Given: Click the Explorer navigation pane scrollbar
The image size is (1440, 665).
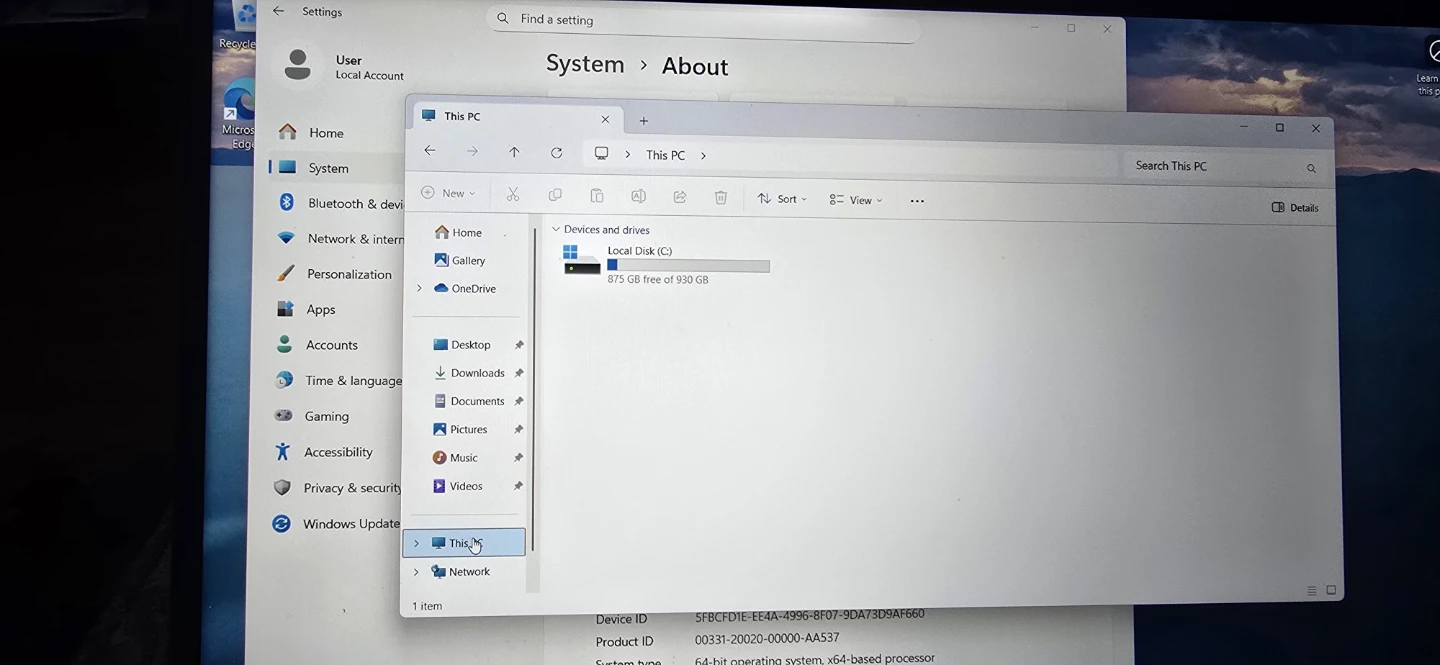Looking at the screenshot, I should click(534, 390).
